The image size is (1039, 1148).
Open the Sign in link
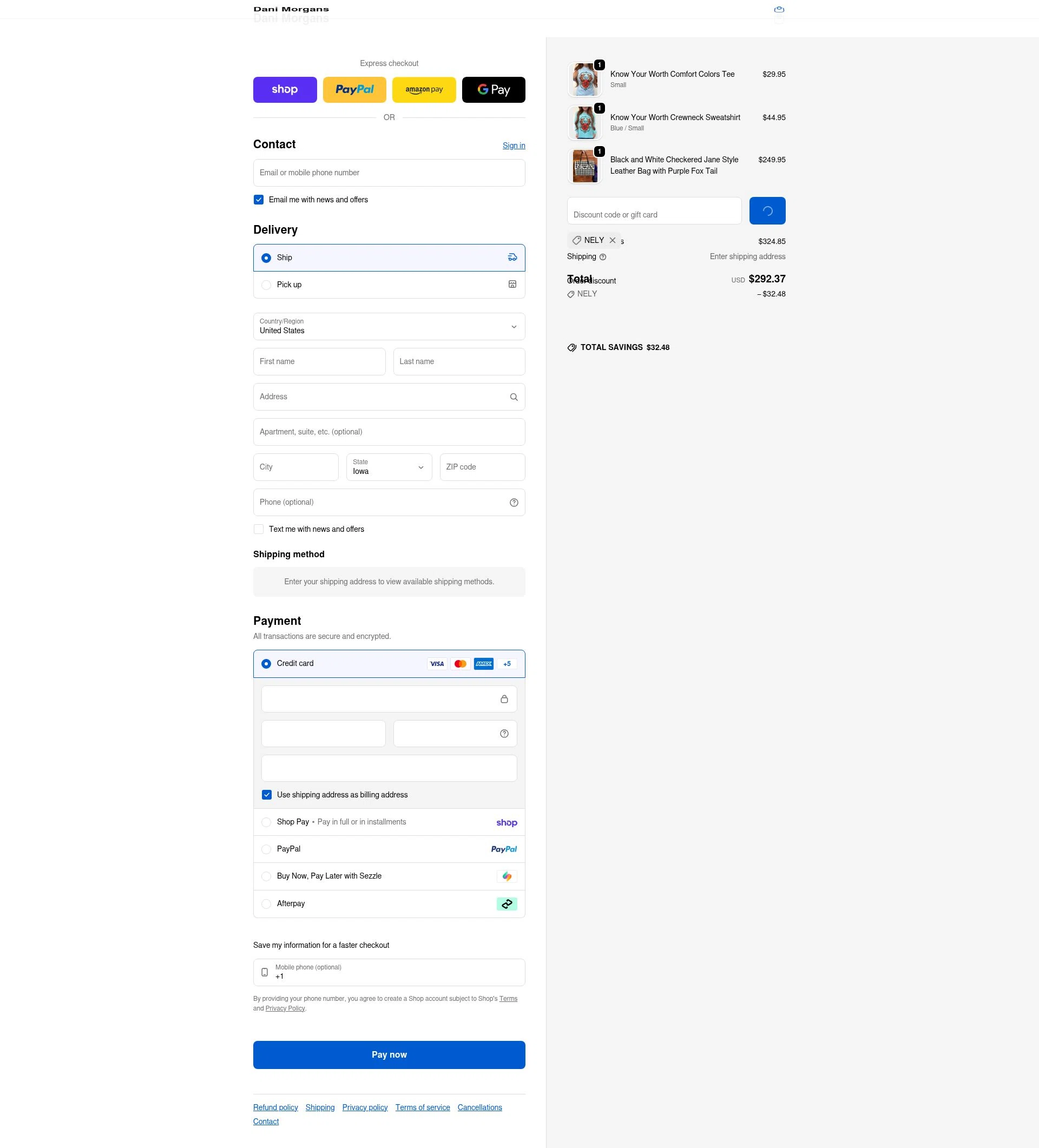pyautogui.click(x=514, y=145)
